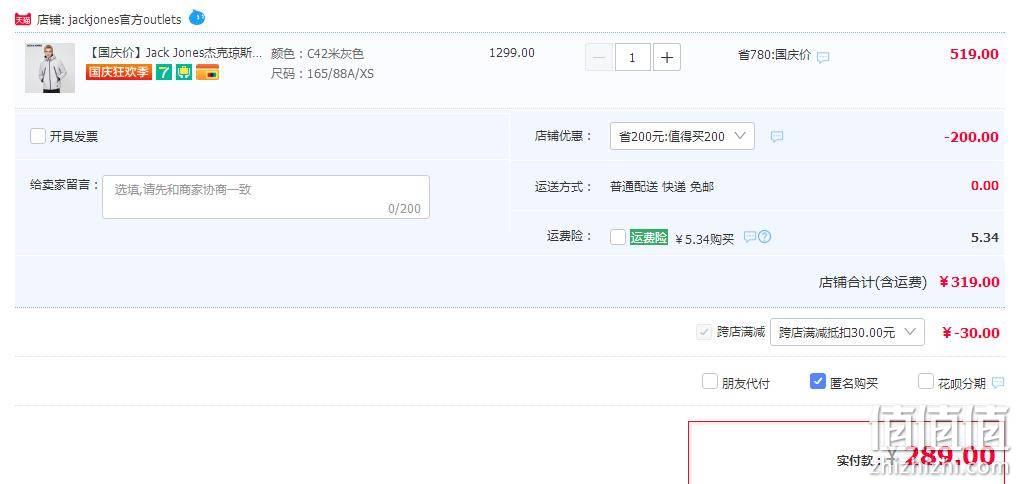Open the 省200元:值得买200 shop discount dropdown
This screenshot has width=1019, height=484.
[682, 136]
